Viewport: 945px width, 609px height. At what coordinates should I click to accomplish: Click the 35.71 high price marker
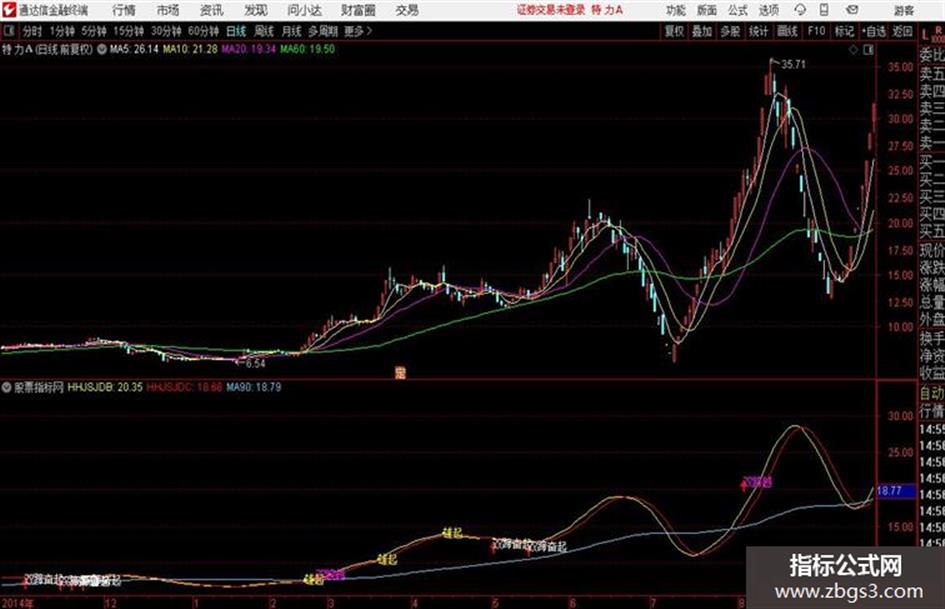click(x=793, y=65)
